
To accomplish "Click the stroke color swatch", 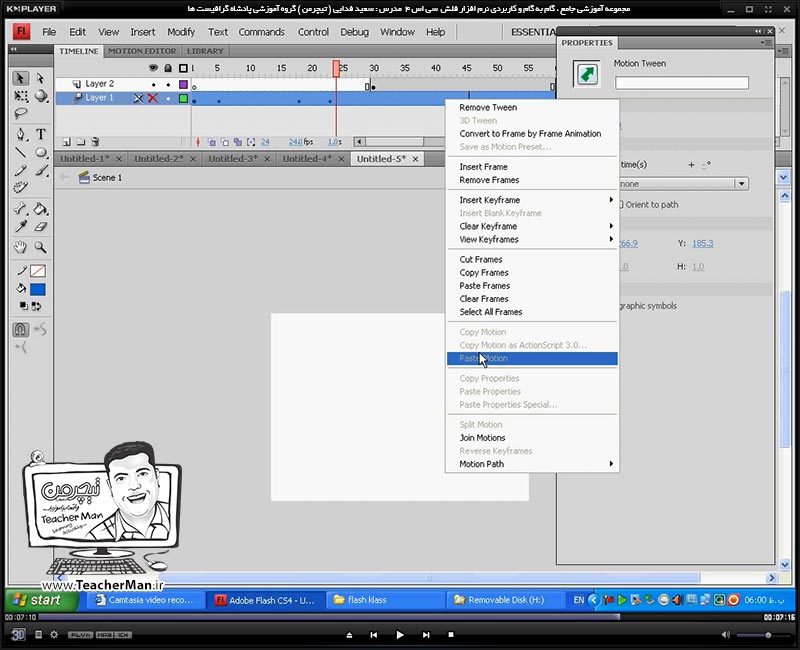I will point(38,271).
